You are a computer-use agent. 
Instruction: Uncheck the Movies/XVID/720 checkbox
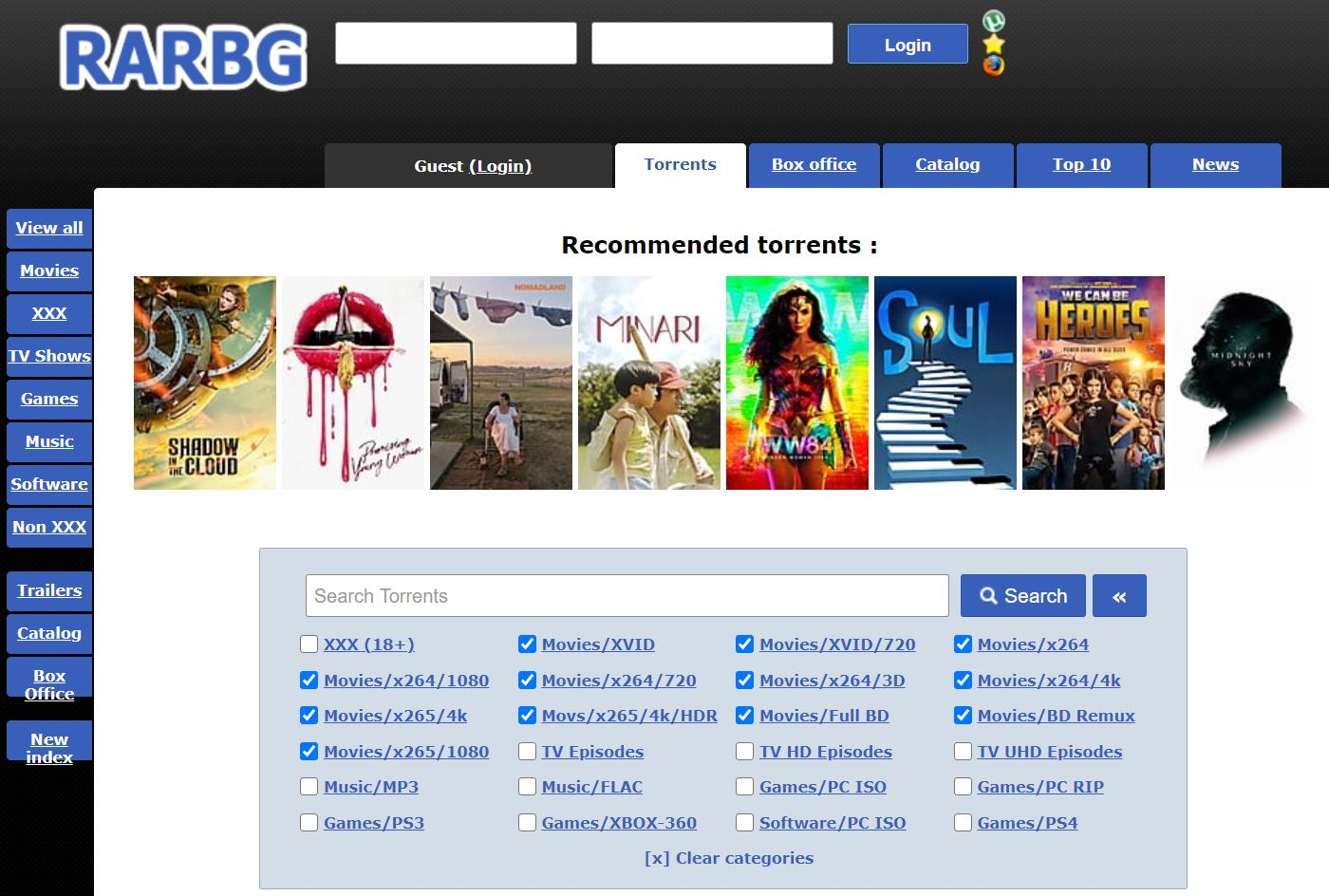click(744, 644)
